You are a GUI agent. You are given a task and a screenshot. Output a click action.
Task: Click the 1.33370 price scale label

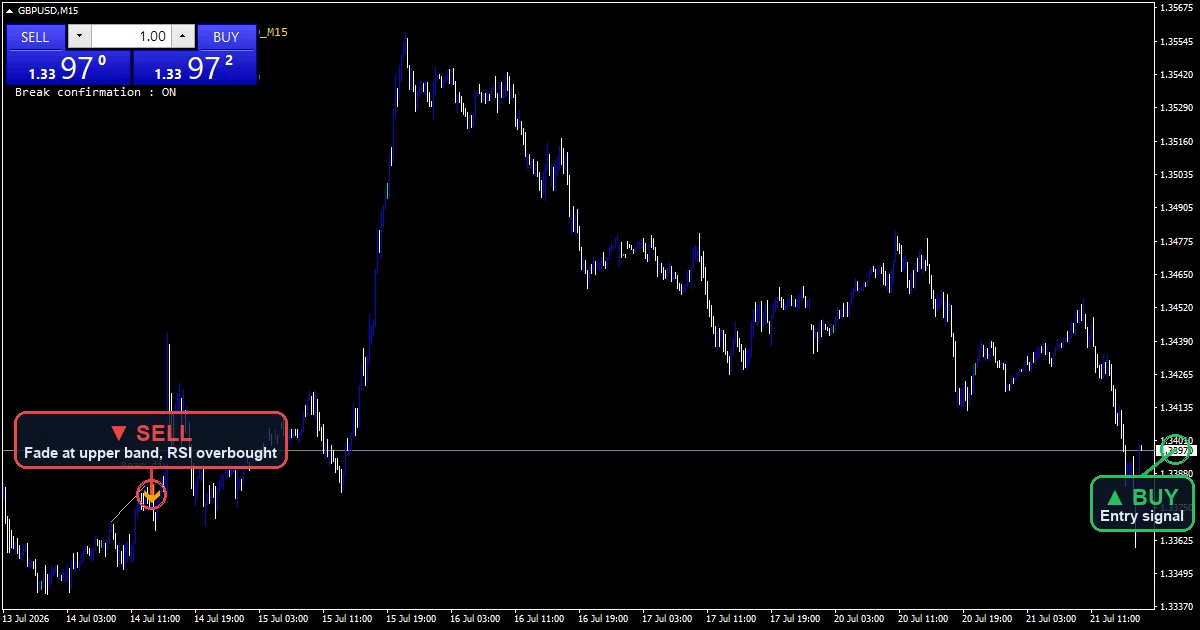[x=1177, y=607]
